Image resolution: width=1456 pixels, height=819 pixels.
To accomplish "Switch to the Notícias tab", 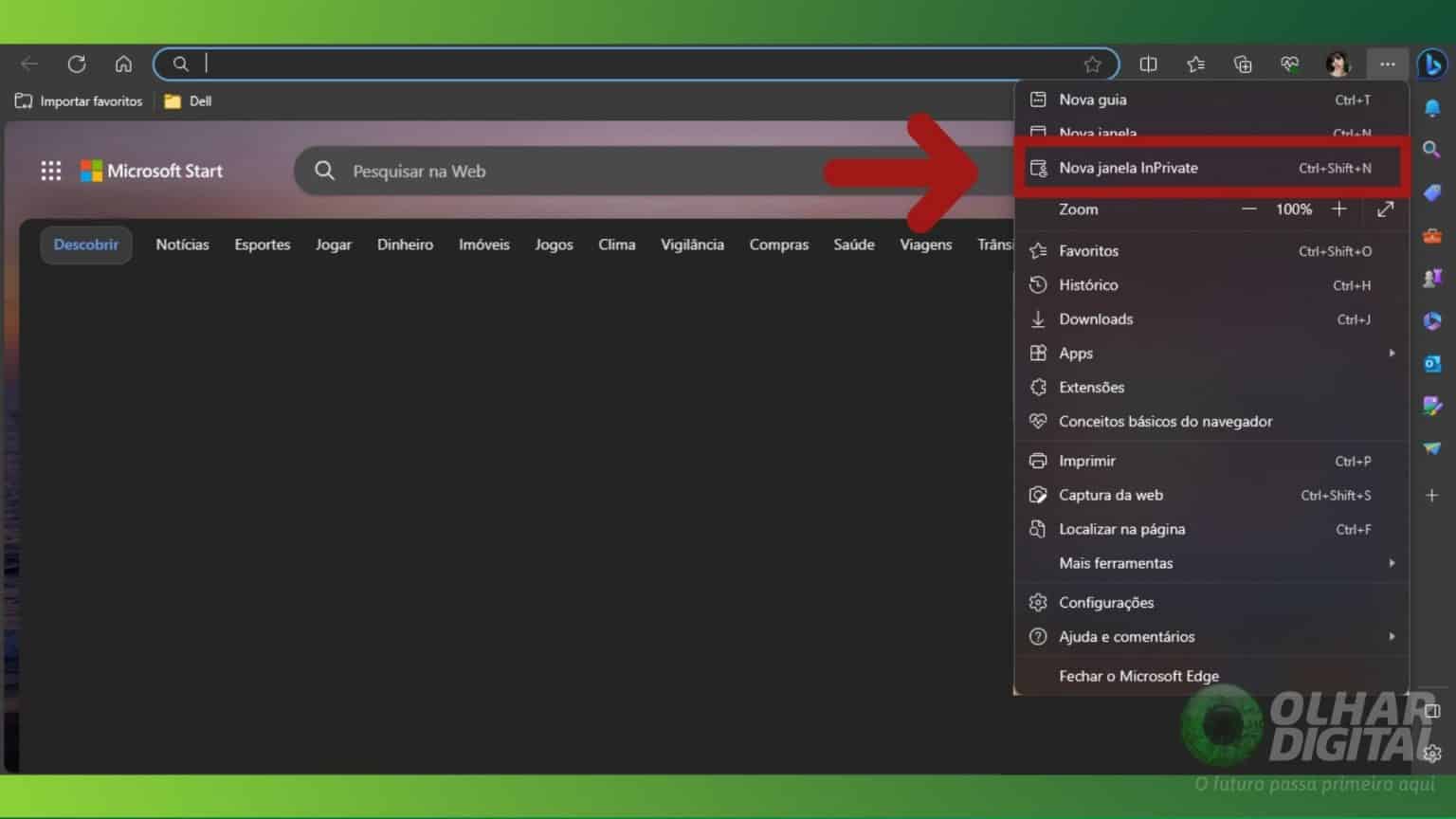I will pos(182,244).
